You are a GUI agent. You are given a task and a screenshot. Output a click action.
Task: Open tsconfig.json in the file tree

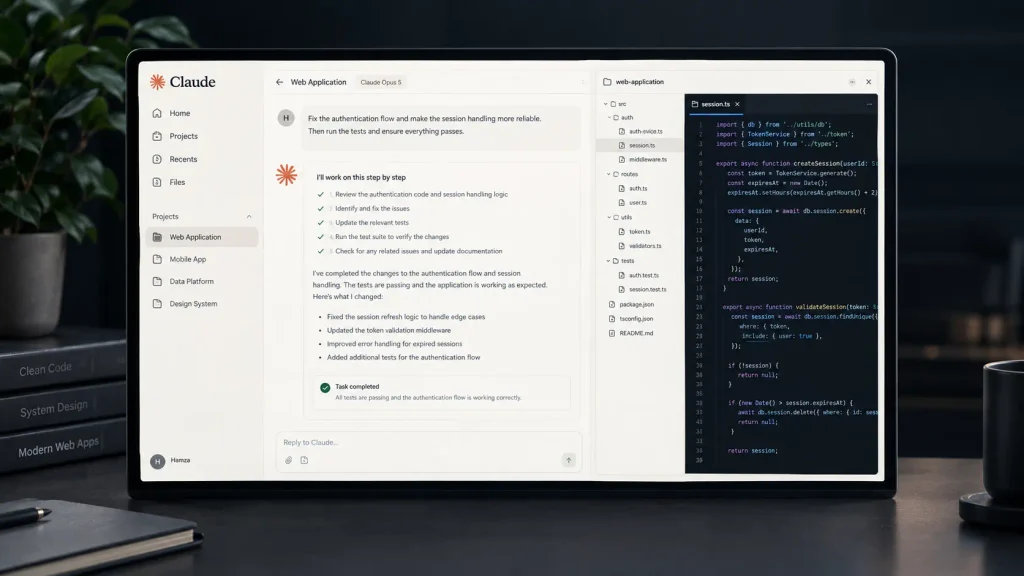(x=631, y=319)
